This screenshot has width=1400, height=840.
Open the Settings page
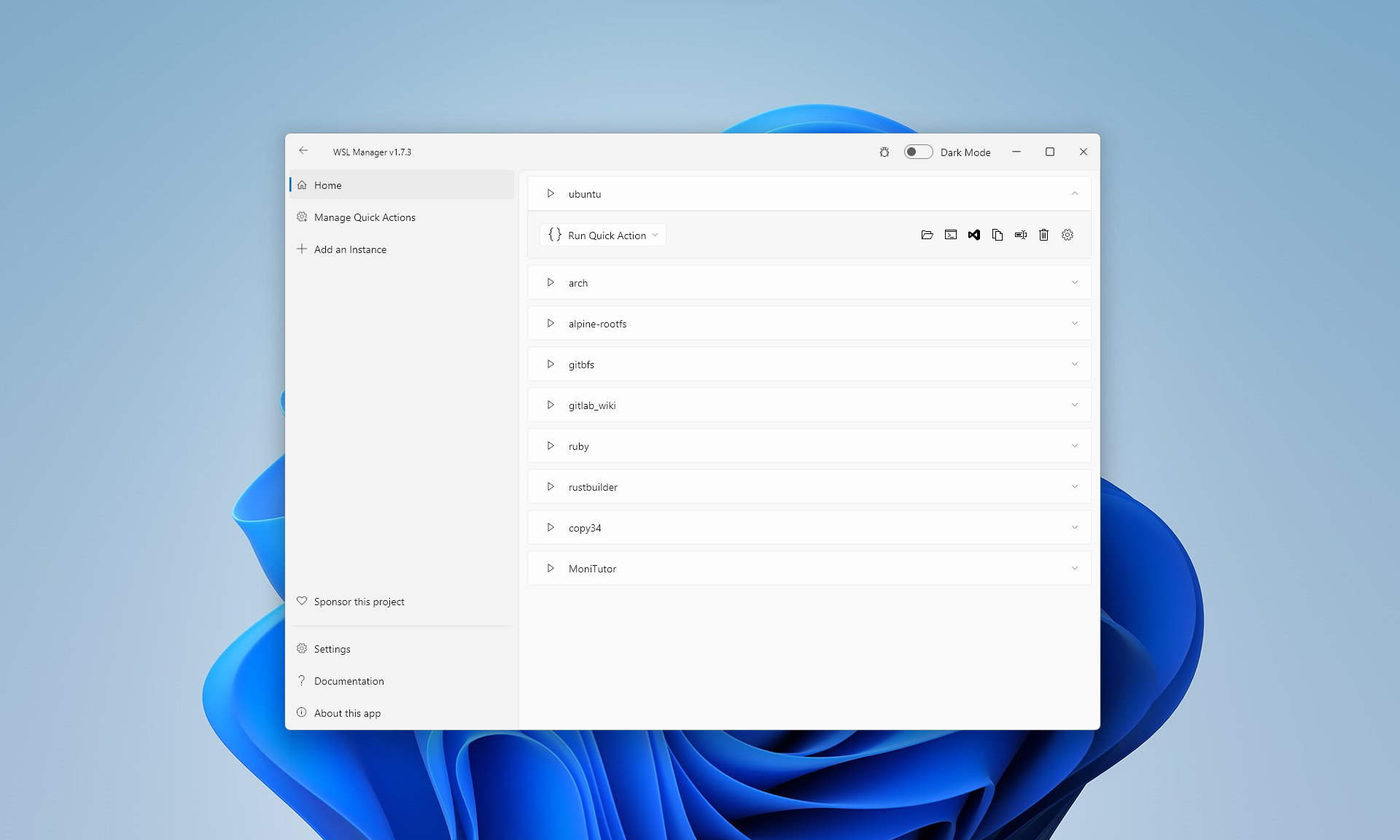tap(332, 649)
